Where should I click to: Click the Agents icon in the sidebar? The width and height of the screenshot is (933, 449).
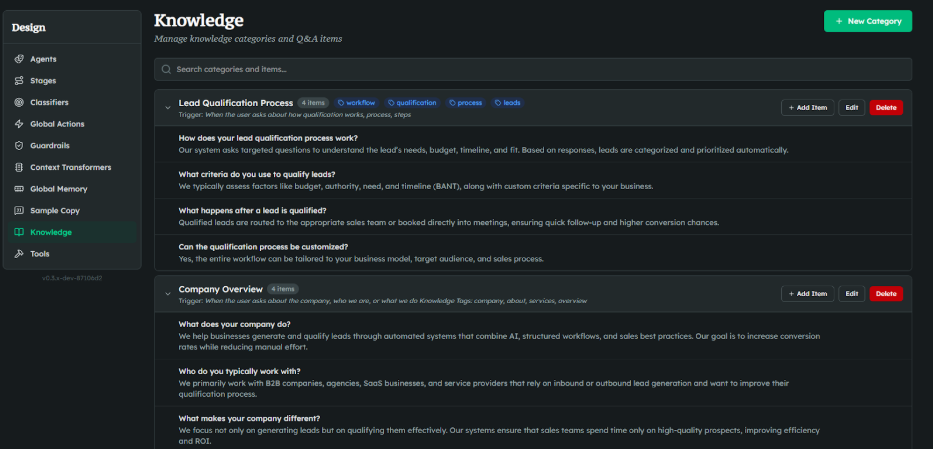click(x=20, y=59)
